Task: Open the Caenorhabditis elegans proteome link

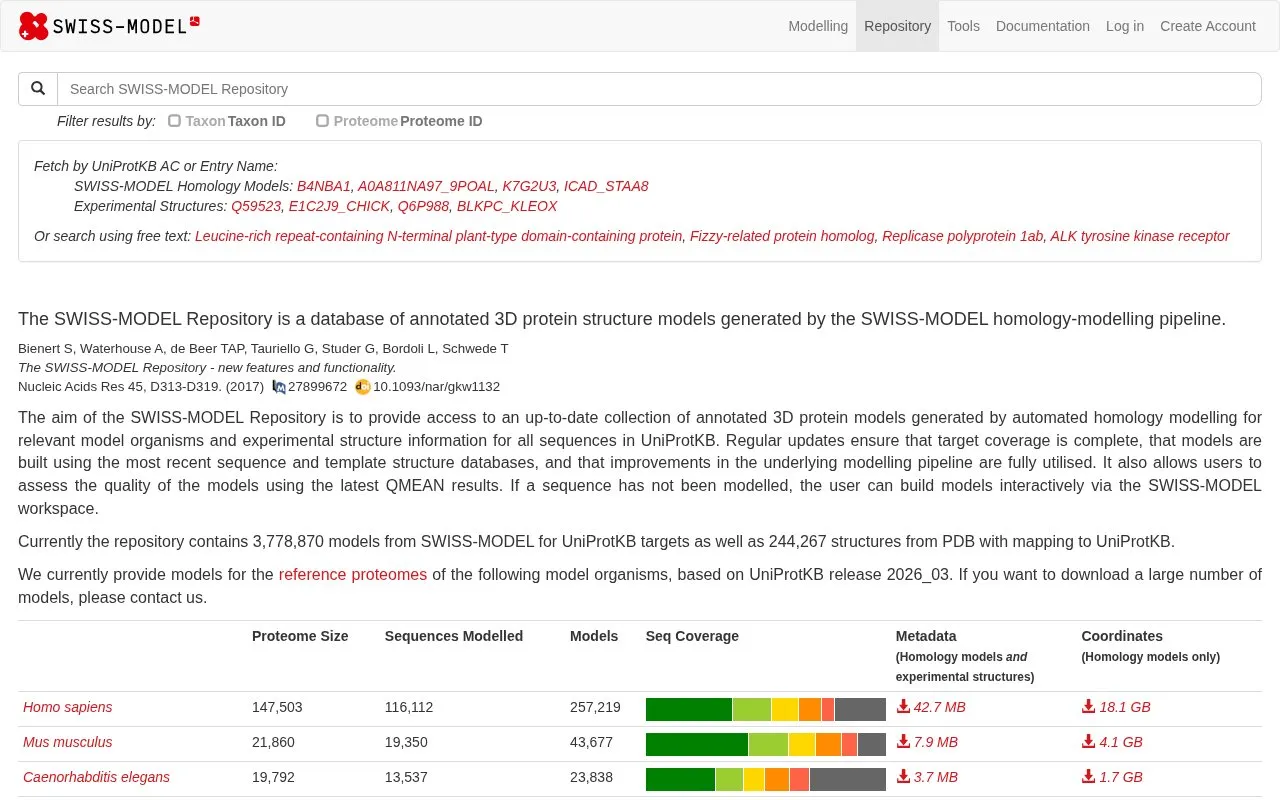Action: 96,777
